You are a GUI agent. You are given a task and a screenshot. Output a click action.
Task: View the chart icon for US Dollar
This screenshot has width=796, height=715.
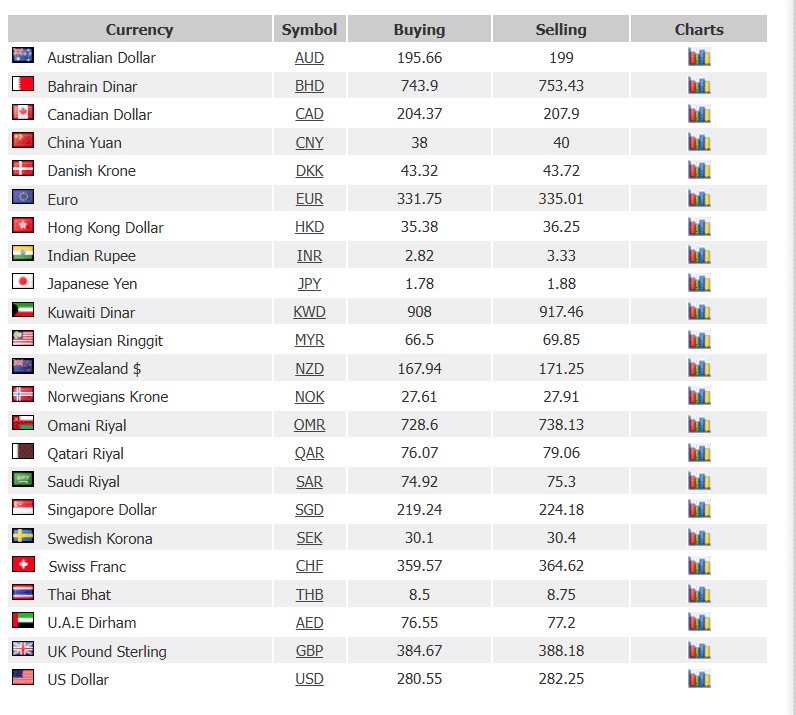[x=699, y=678]
